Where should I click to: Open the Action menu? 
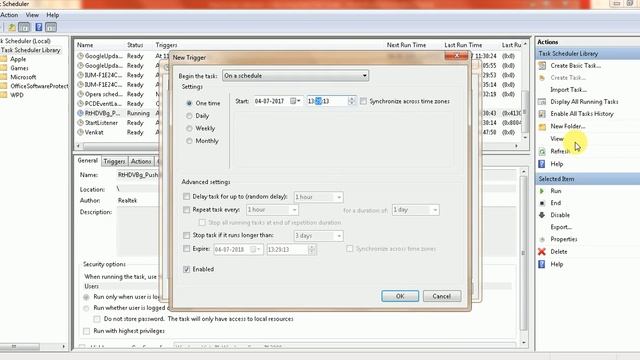9,15
